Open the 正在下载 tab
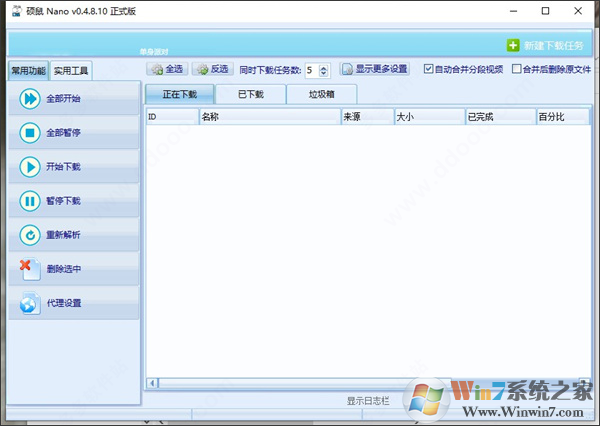 (179, 94)
